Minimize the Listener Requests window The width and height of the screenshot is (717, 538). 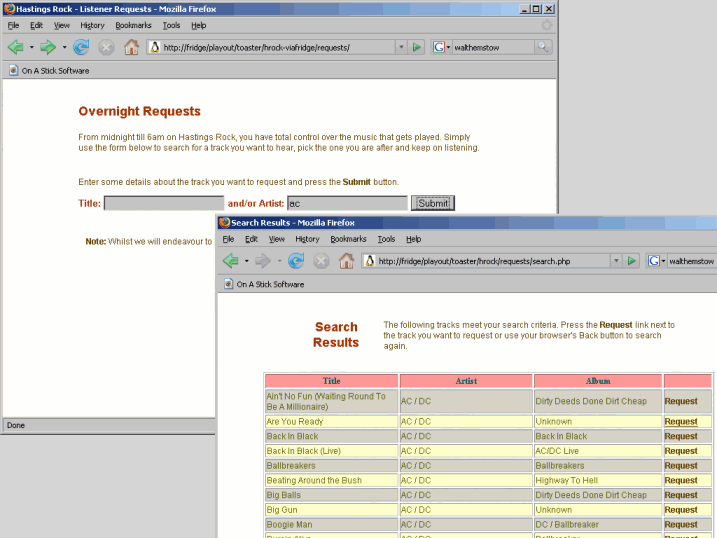coord(524,9)
